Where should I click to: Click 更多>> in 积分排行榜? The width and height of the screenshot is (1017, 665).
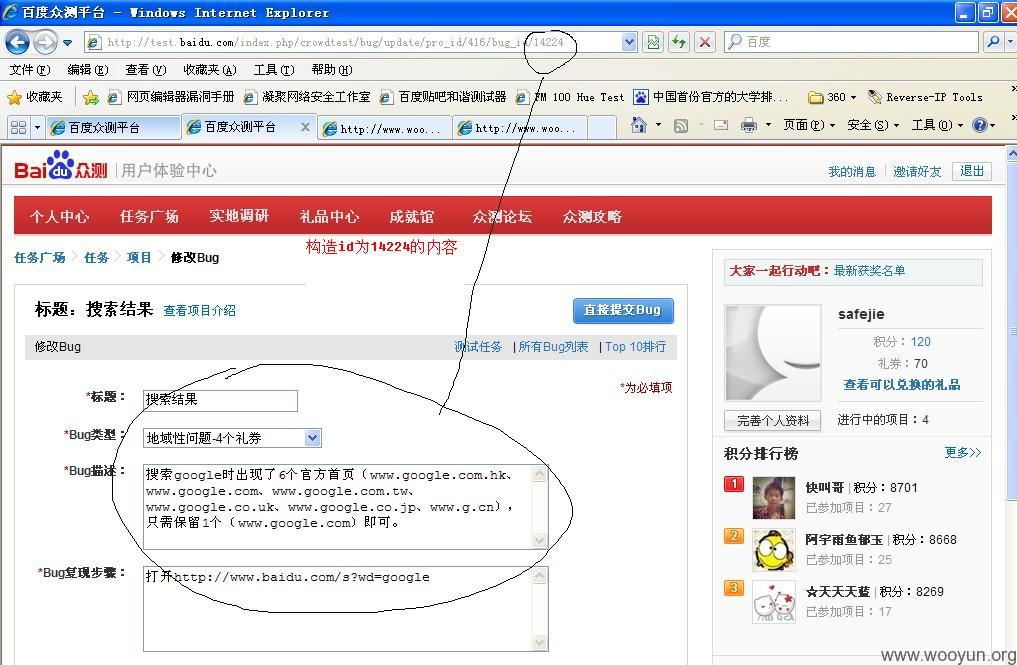click(x=963, y=452)
